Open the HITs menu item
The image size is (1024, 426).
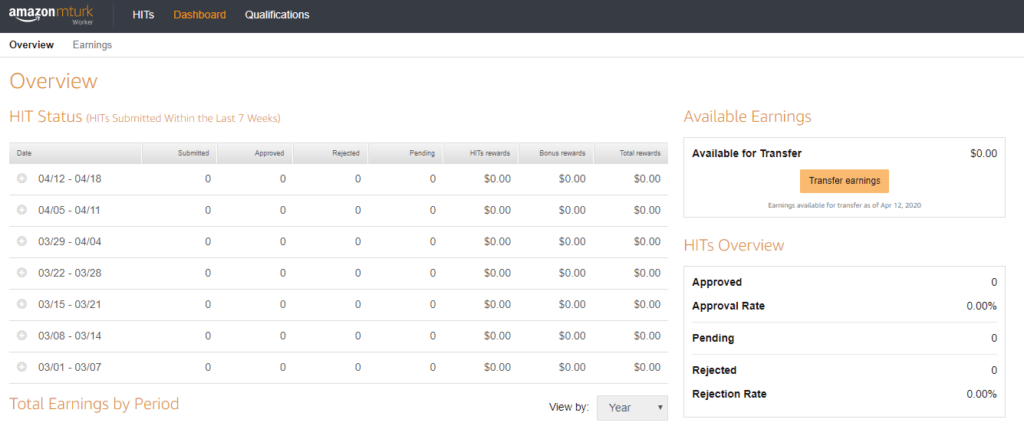(x=143, y=14)
